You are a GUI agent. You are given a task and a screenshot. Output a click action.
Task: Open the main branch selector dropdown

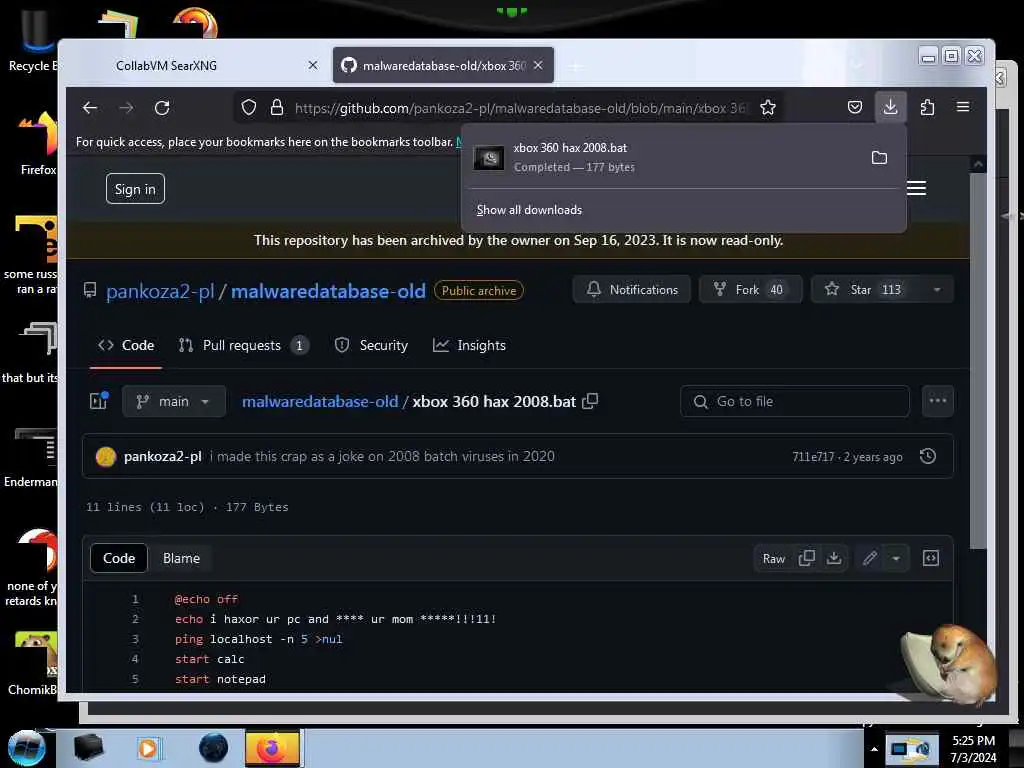[x=174, y=401]
